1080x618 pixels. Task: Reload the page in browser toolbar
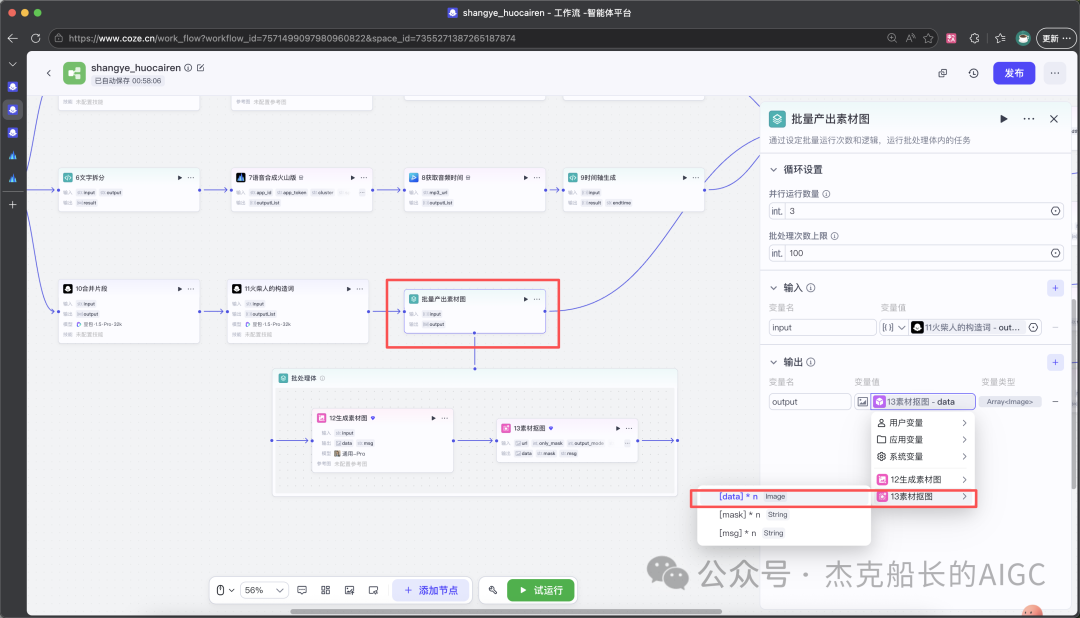[35, 39]
